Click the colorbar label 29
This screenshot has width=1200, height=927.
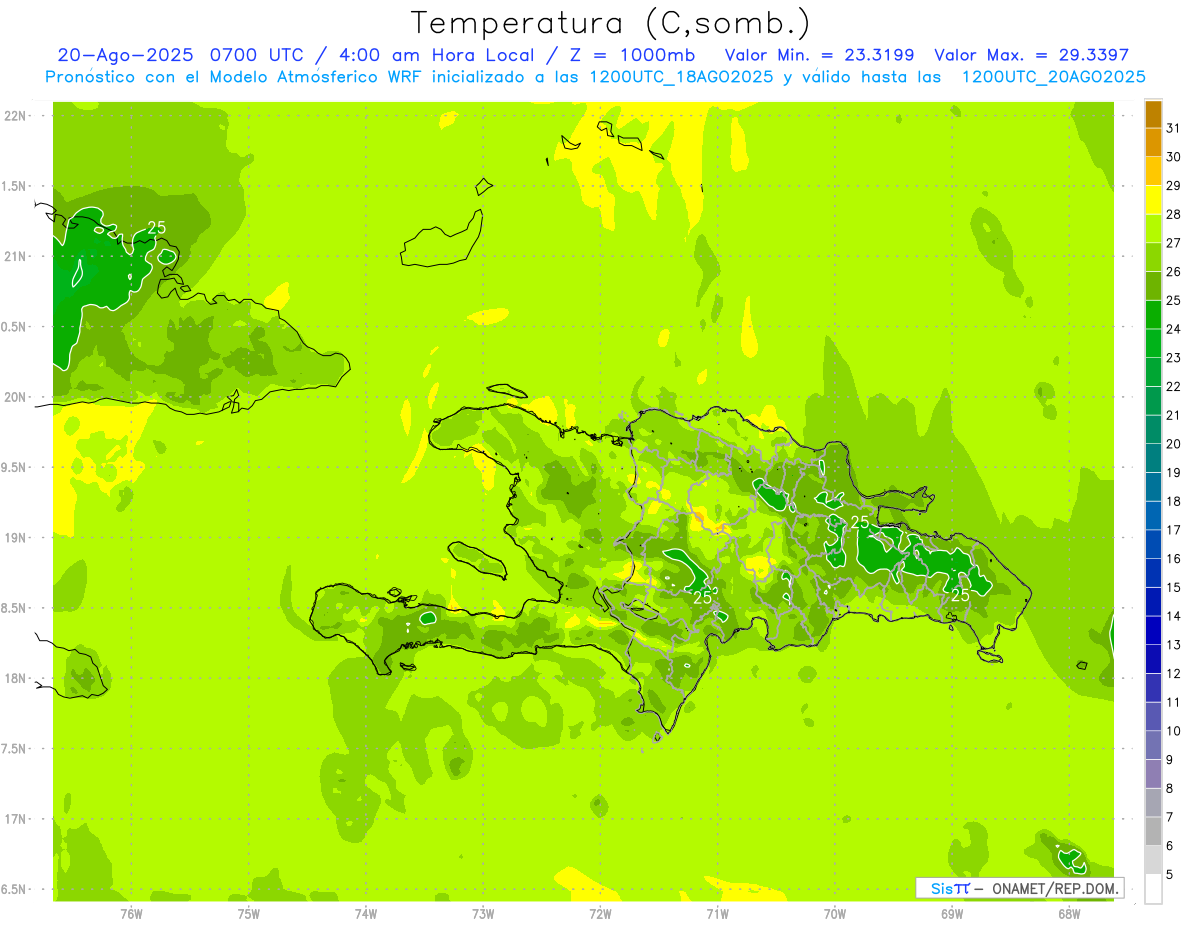pos(1174,185)
